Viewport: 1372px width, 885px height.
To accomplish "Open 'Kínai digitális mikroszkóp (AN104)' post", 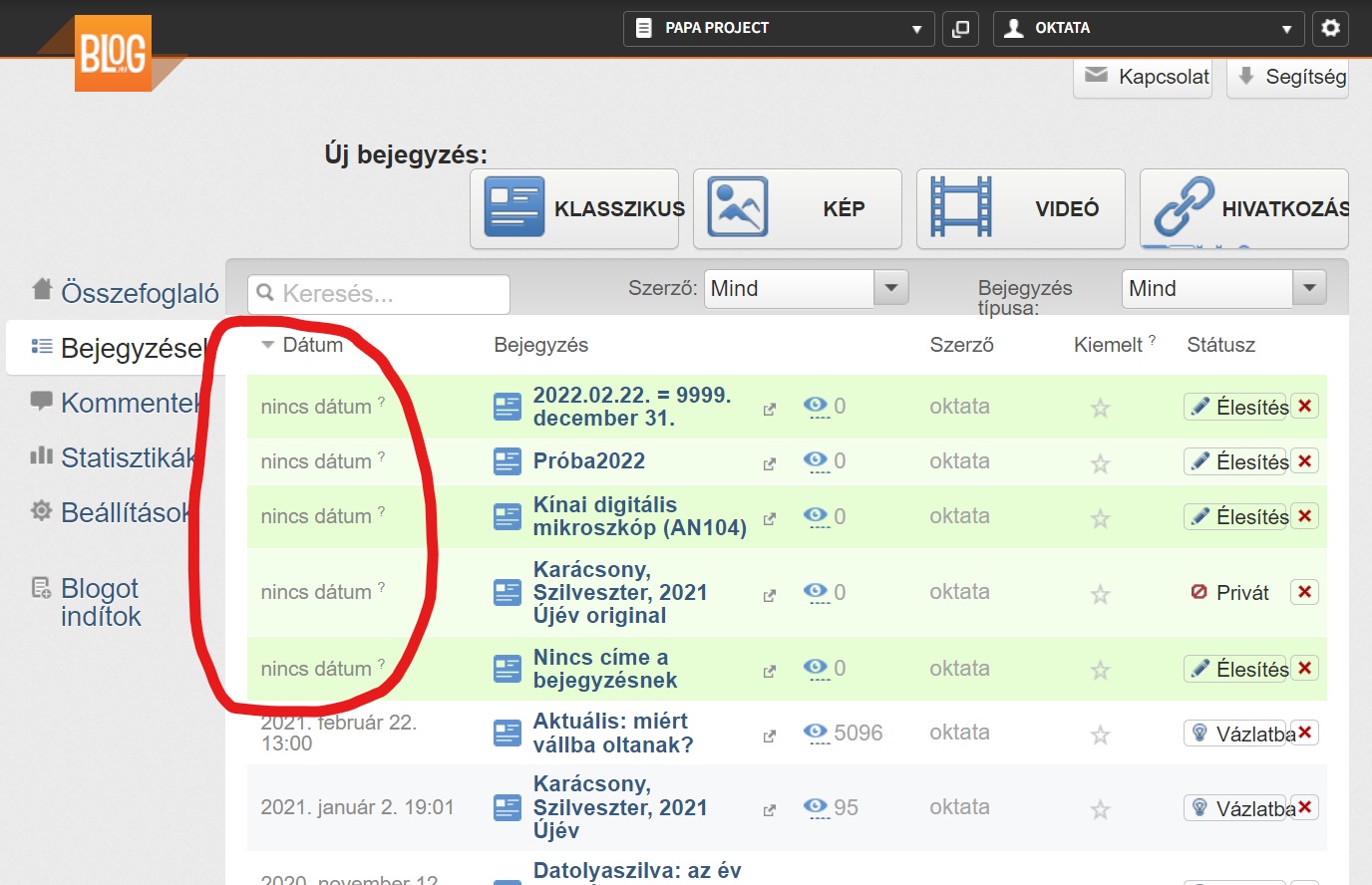I will tap(640, 516).
